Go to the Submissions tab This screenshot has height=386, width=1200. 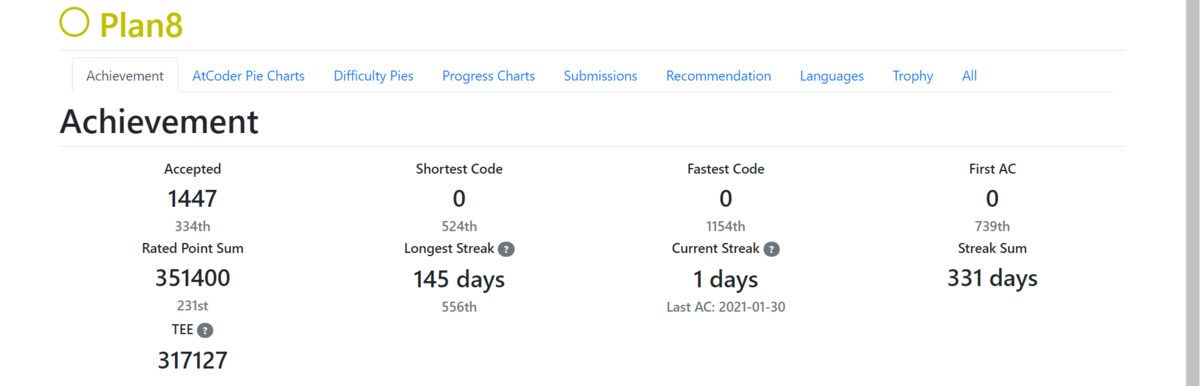coord(600,76)
